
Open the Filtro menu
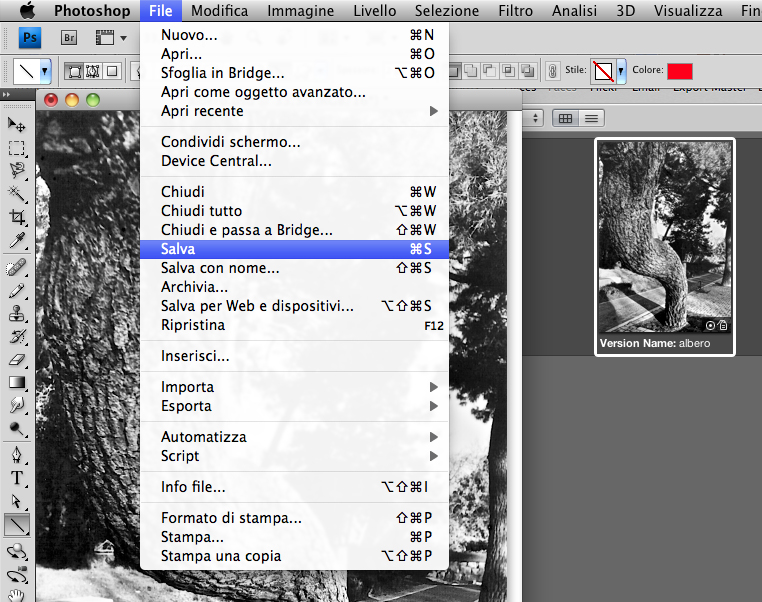515,11
